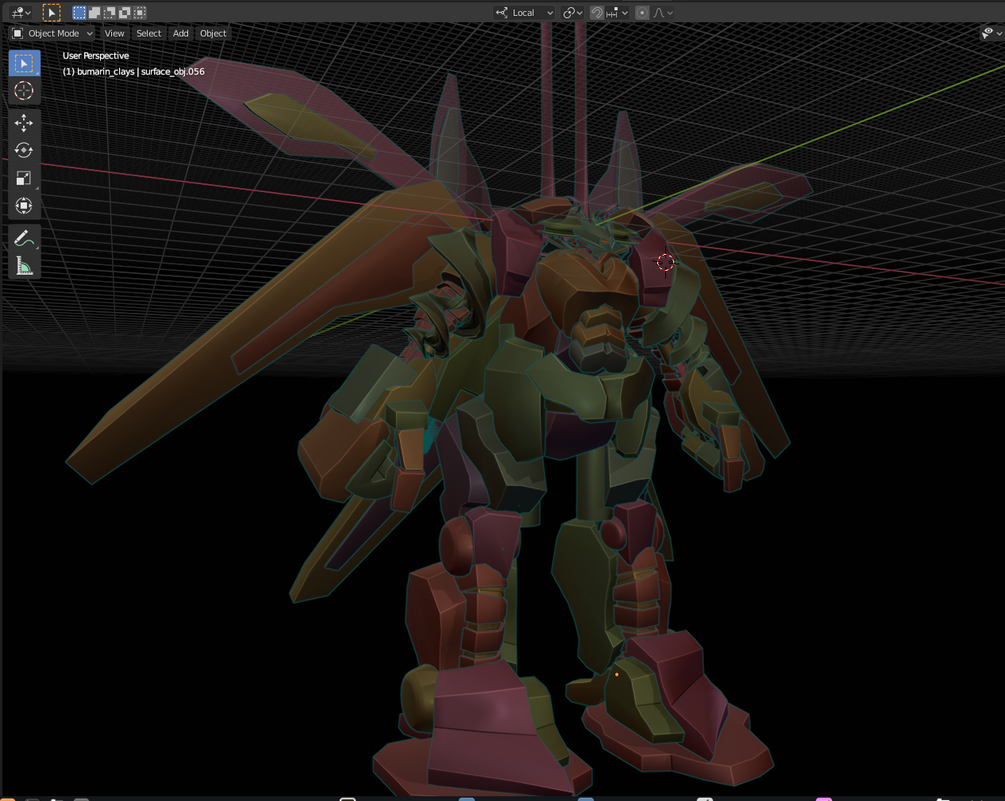Click the 'bumarin_clays | surface_obj.056' label
This screenshot has width=1005, height=801.
(x=141, y=72)
